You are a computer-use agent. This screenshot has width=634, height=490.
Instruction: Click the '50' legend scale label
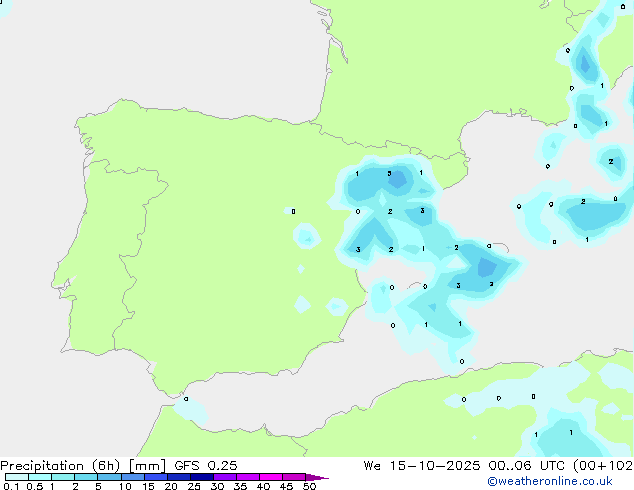coord(310,486)
